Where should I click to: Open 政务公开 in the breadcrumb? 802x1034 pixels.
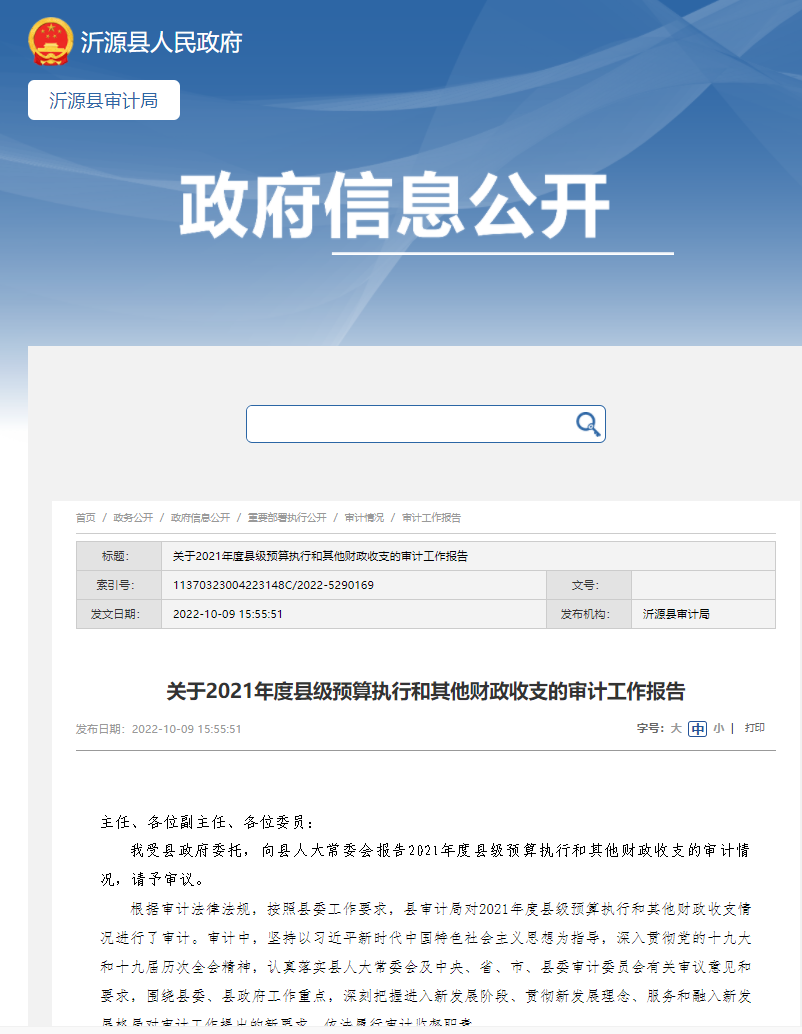pyautogui.click(x=133, y=518)
